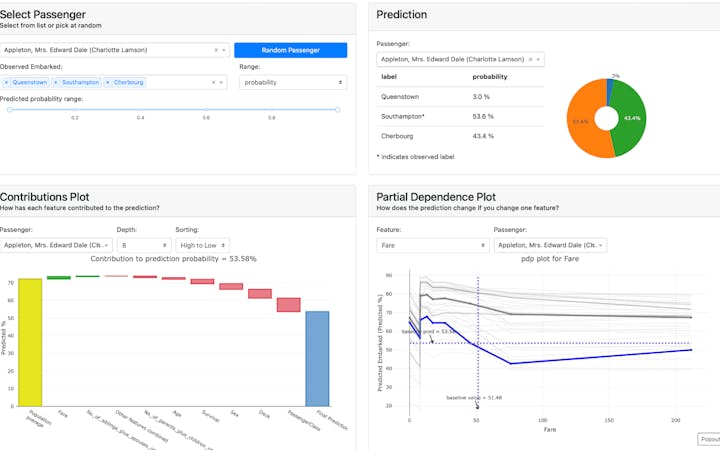
Task: Clear the selected passenger in Select Passenger
Action: coord(216,50)
